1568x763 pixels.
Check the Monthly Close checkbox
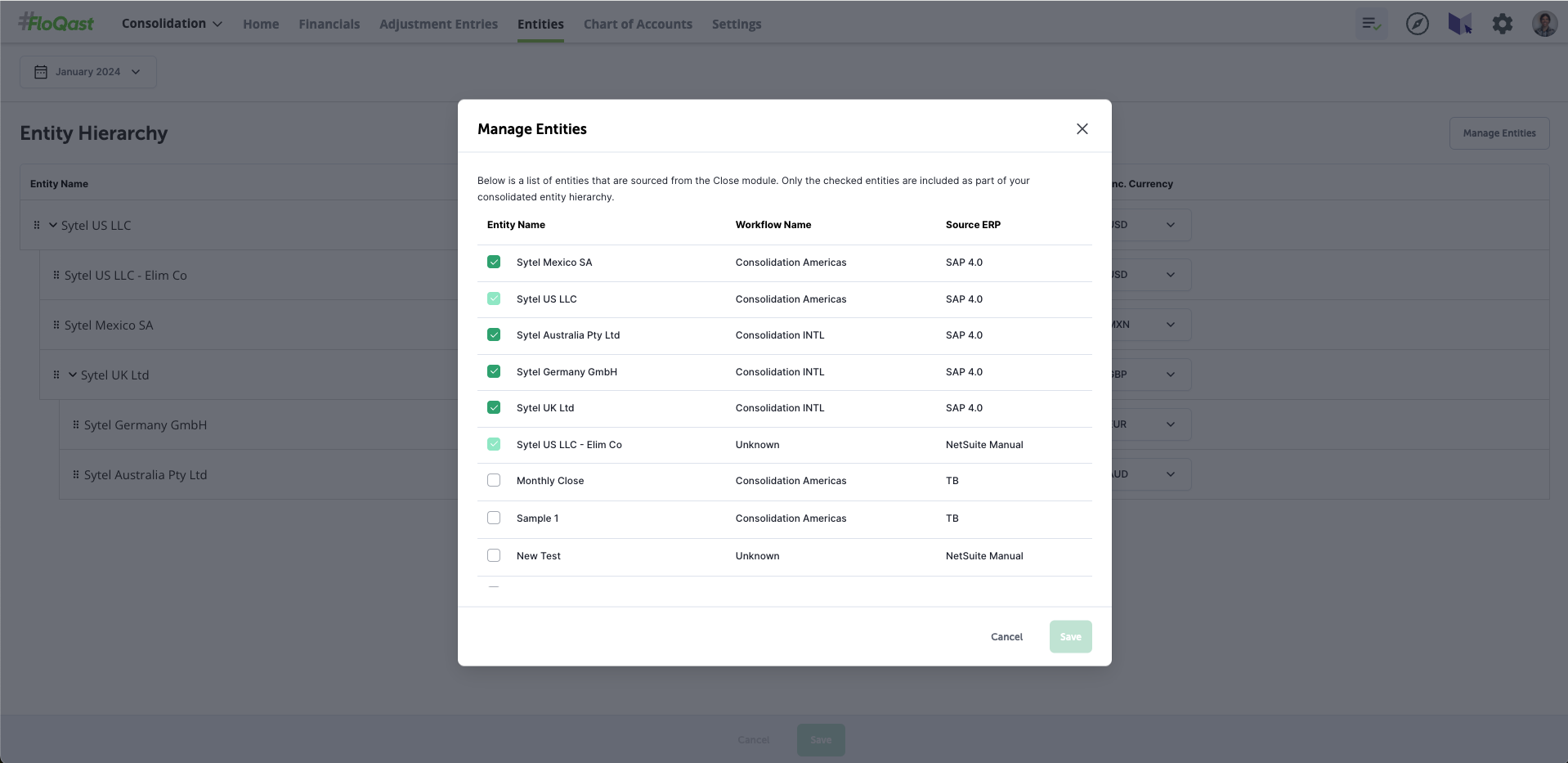point(494,480)
